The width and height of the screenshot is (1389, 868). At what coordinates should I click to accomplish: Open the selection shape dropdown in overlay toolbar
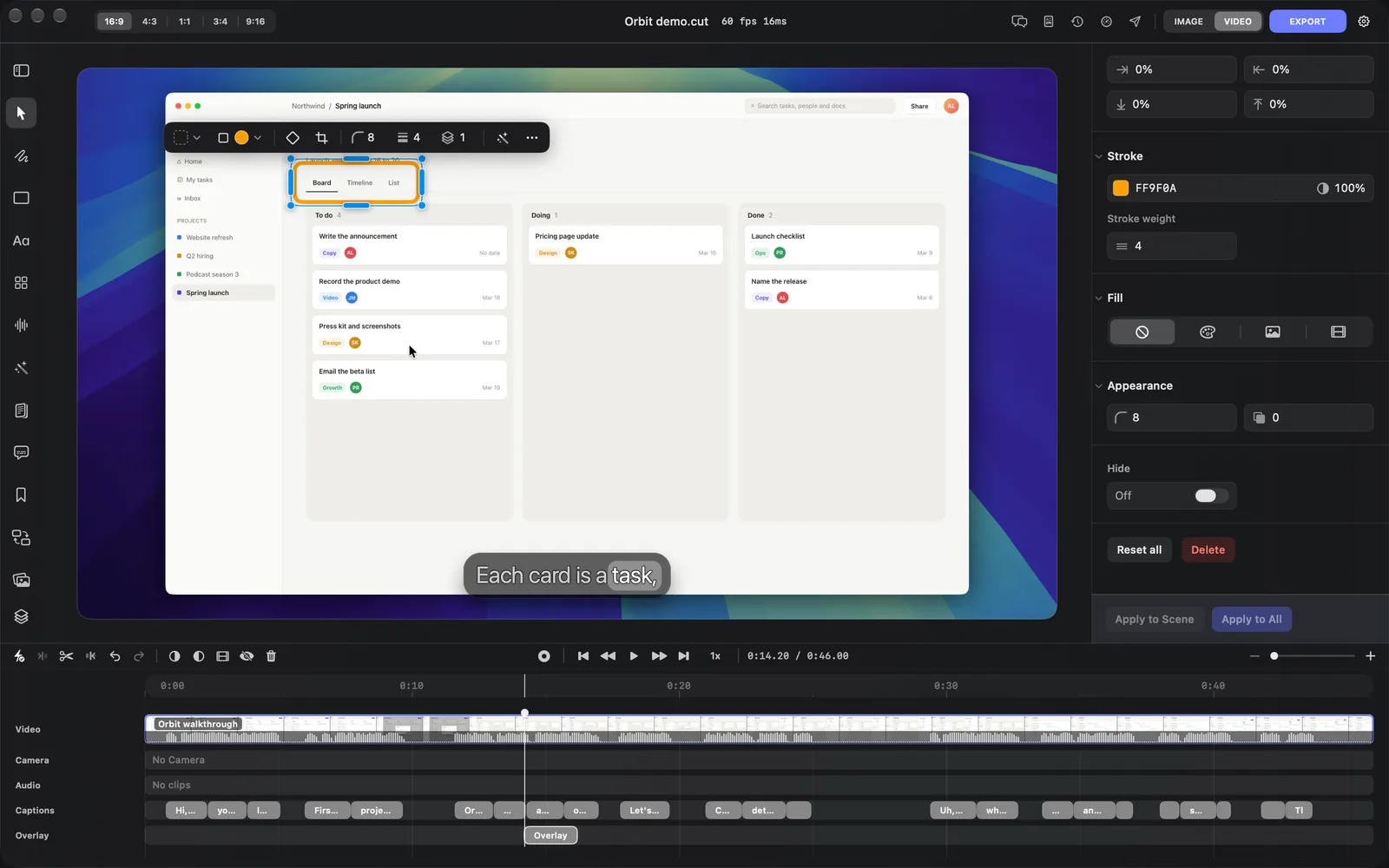tap(187, 137)
